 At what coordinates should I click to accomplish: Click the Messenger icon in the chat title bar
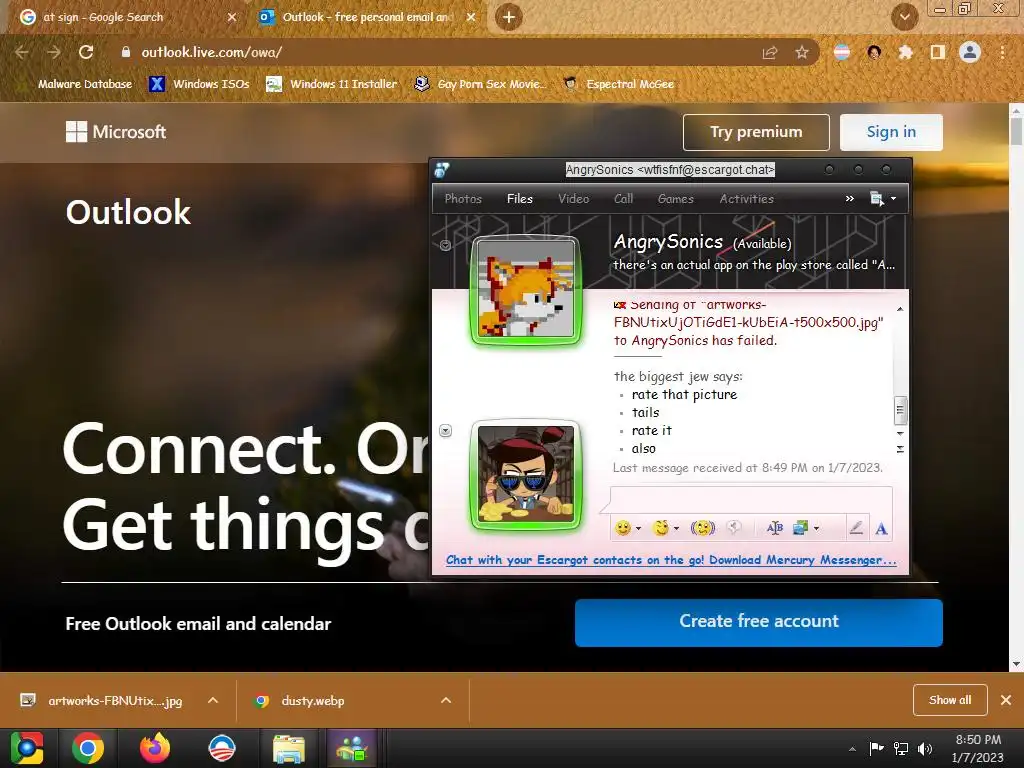(442, 170)
